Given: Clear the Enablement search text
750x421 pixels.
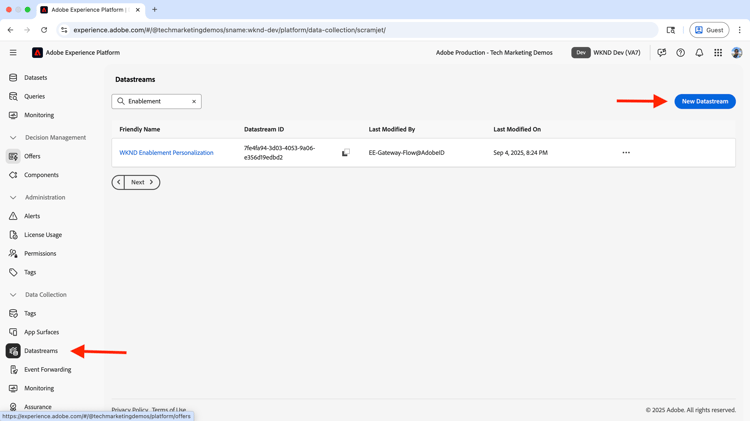Looking at the screenshot, I should click(194, 101).
